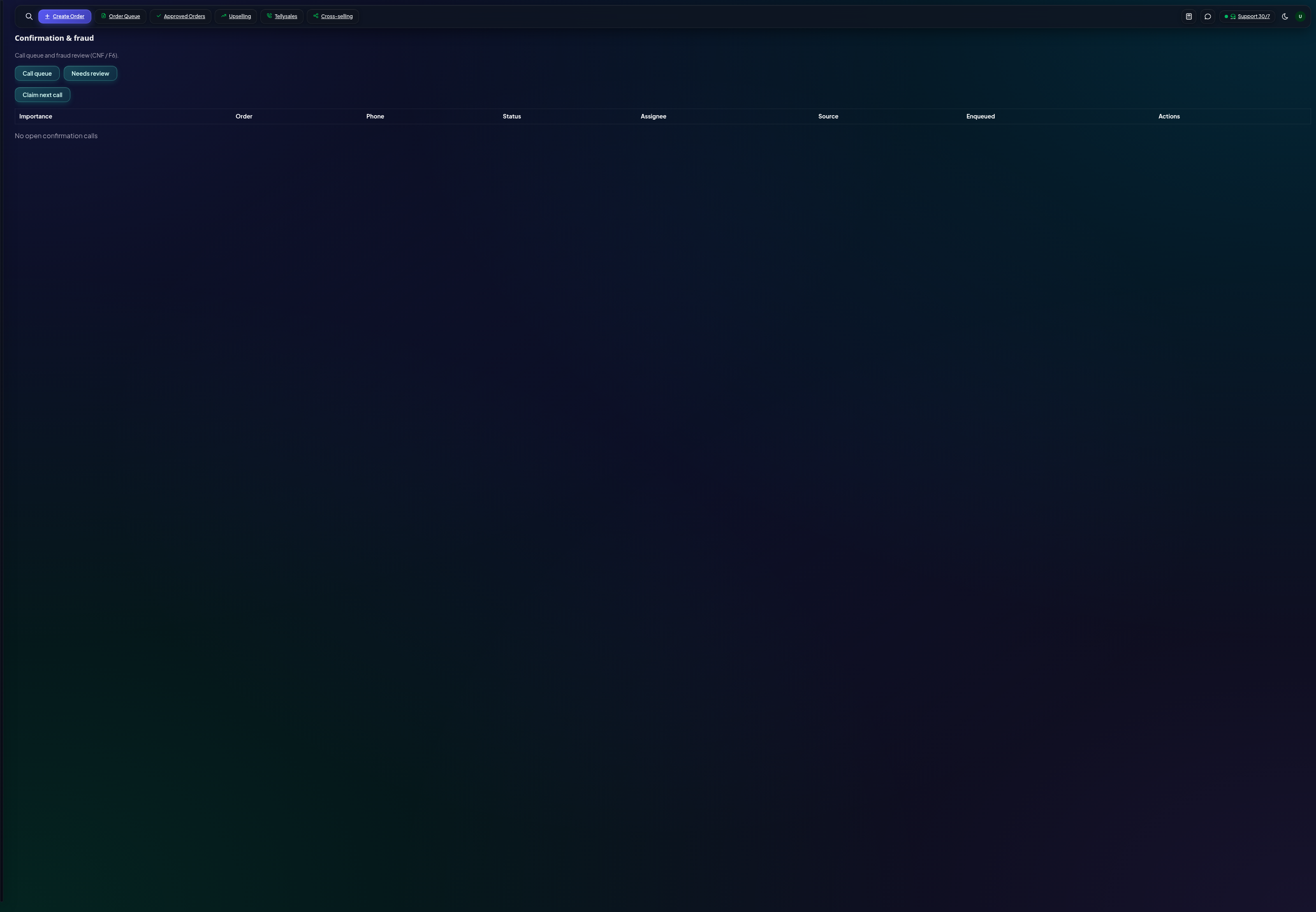This screenshot has height=912, width=1316.
Task: Open Approved Orders page
Action: pos(181,16)
